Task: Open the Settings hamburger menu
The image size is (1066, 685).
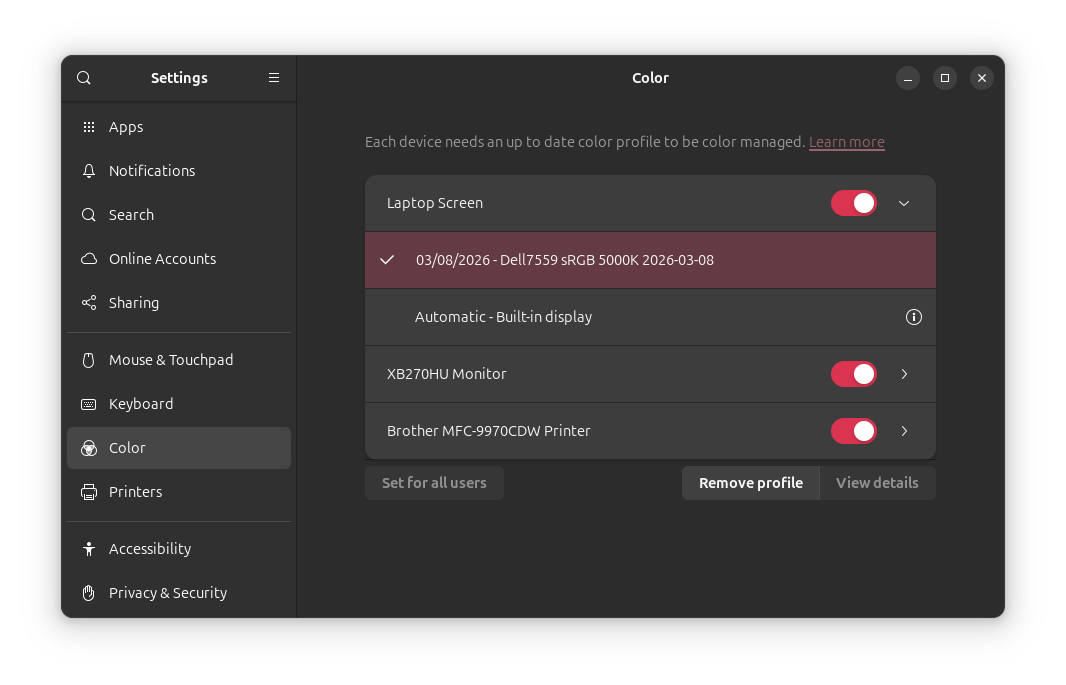Action: [x=274, y=78]
